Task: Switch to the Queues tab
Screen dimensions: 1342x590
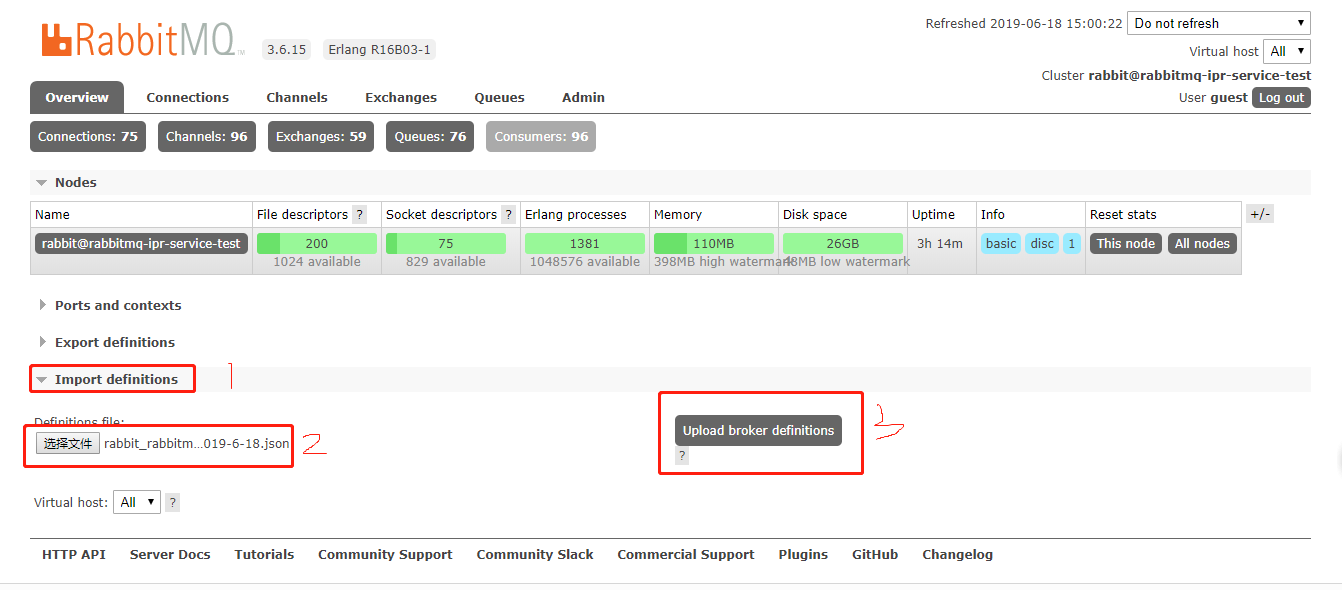Action: click(499, 97)
